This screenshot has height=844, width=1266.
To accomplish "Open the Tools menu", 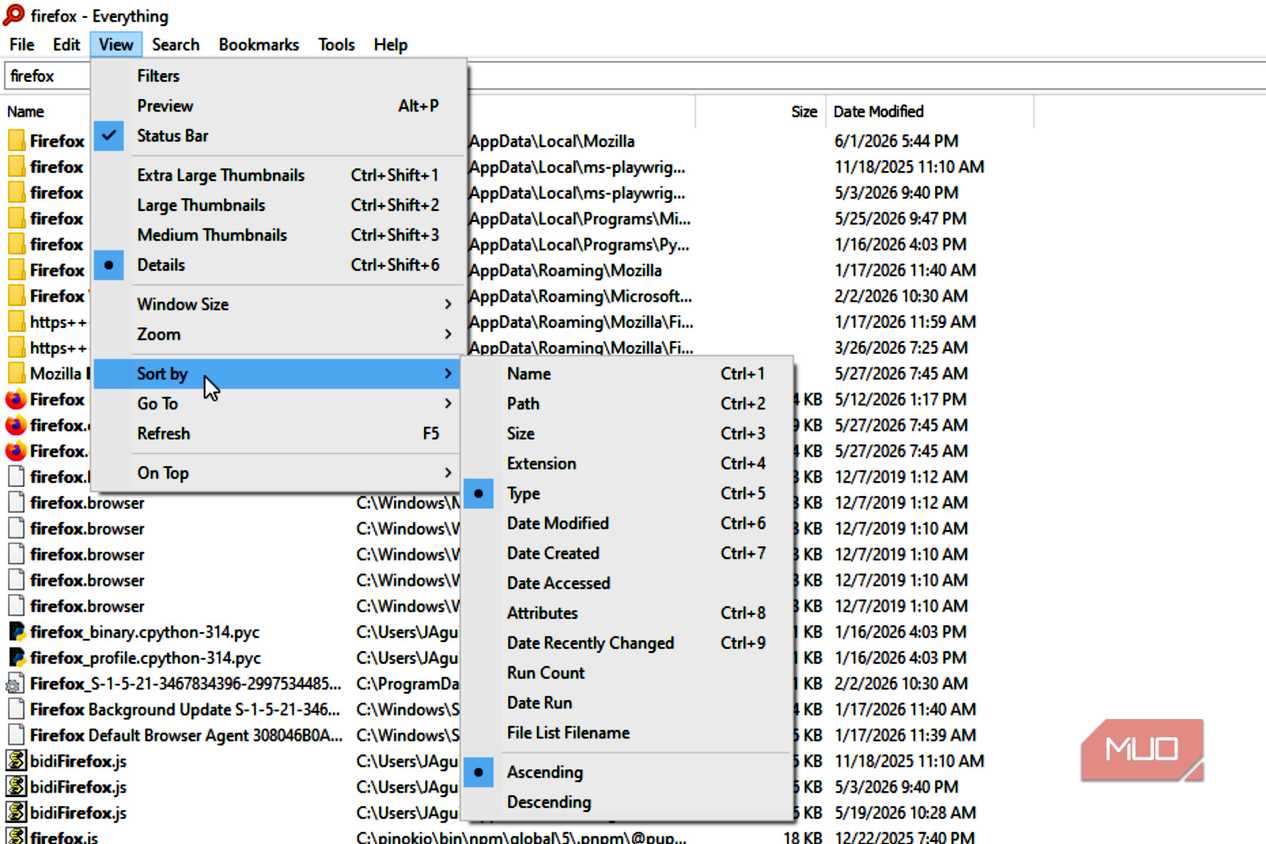I will point(336,44).
